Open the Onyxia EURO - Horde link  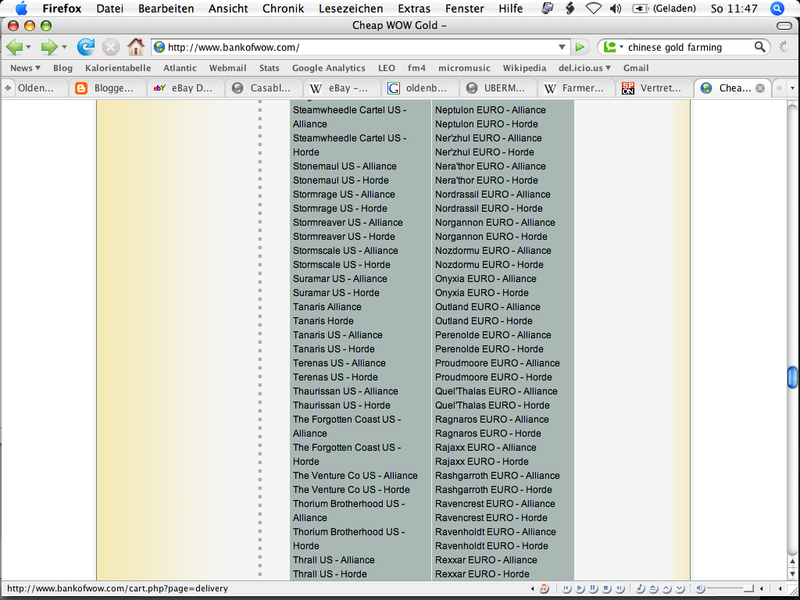(482, 293)
